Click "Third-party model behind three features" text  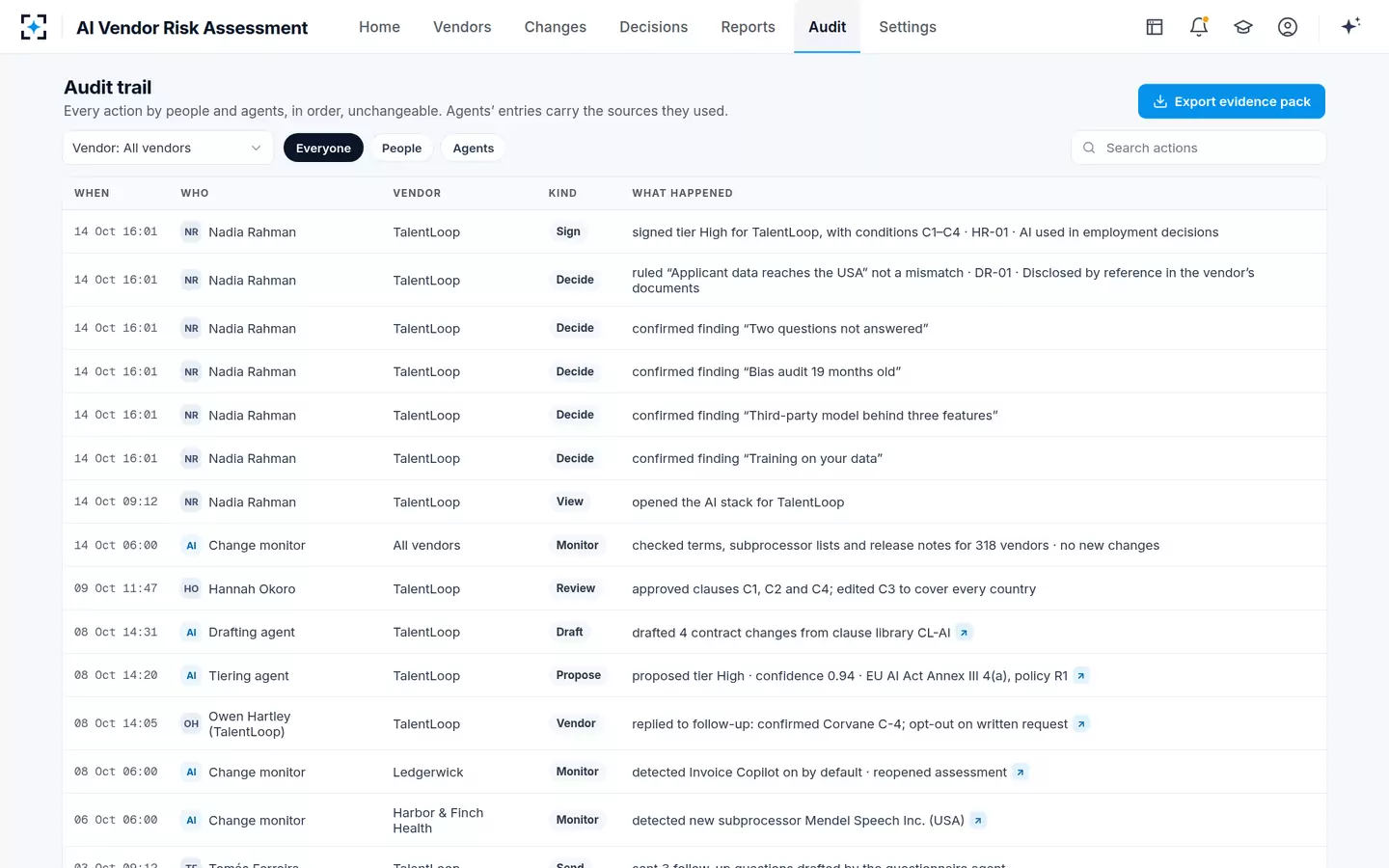(x=871, y=416)
